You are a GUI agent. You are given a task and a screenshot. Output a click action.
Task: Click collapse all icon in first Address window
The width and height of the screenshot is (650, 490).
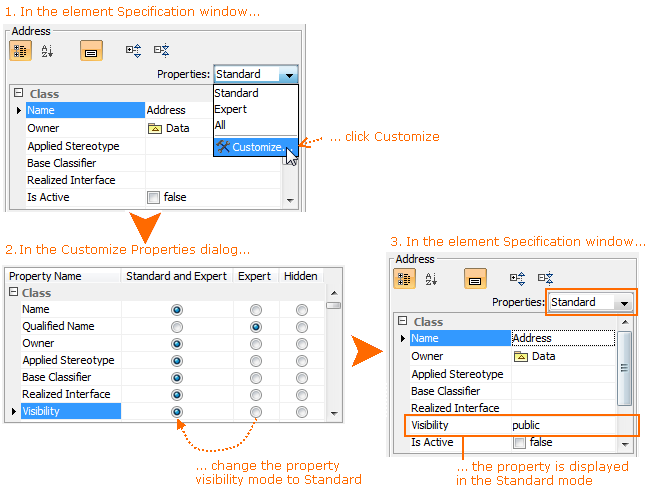162,51
